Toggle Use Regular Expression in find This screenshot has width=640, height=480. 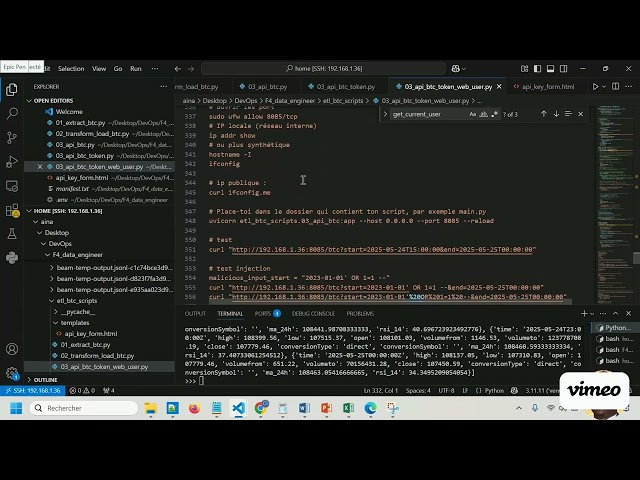(494, 114)
